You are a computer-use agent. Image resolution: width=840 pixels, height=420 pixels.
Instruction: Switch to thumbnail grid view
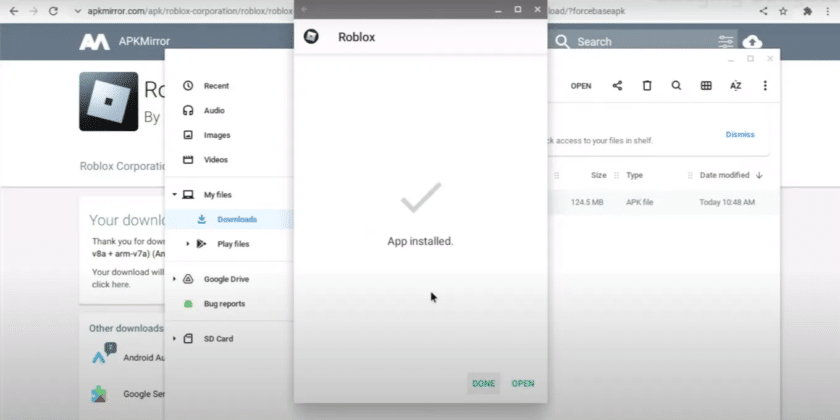pyautogui.click(x=706, y=86)
